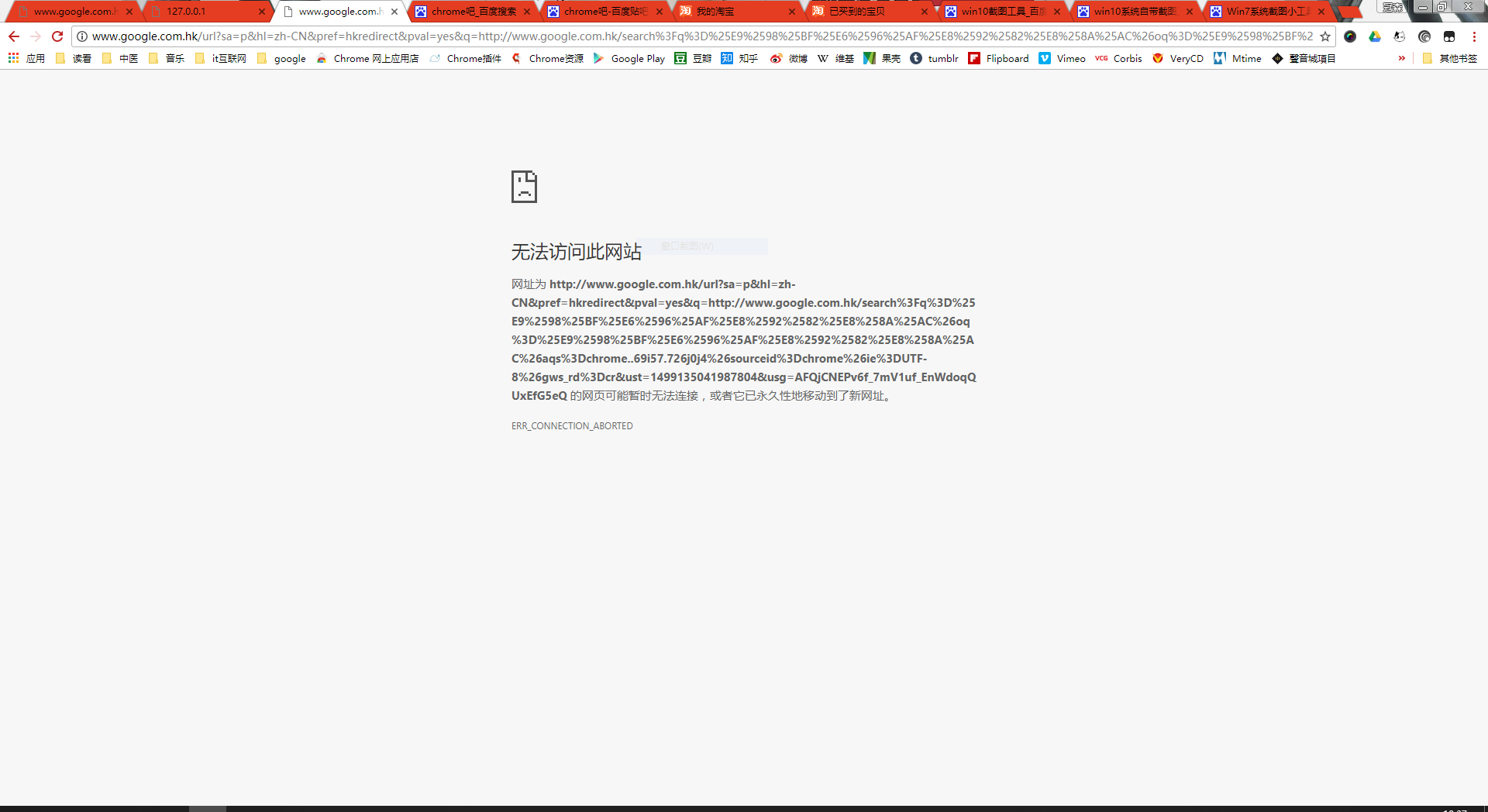Viewport: 1488px width, 812px height.
Task: Open the Google Drive extension icon
Action: click(x=1375, y=36)
